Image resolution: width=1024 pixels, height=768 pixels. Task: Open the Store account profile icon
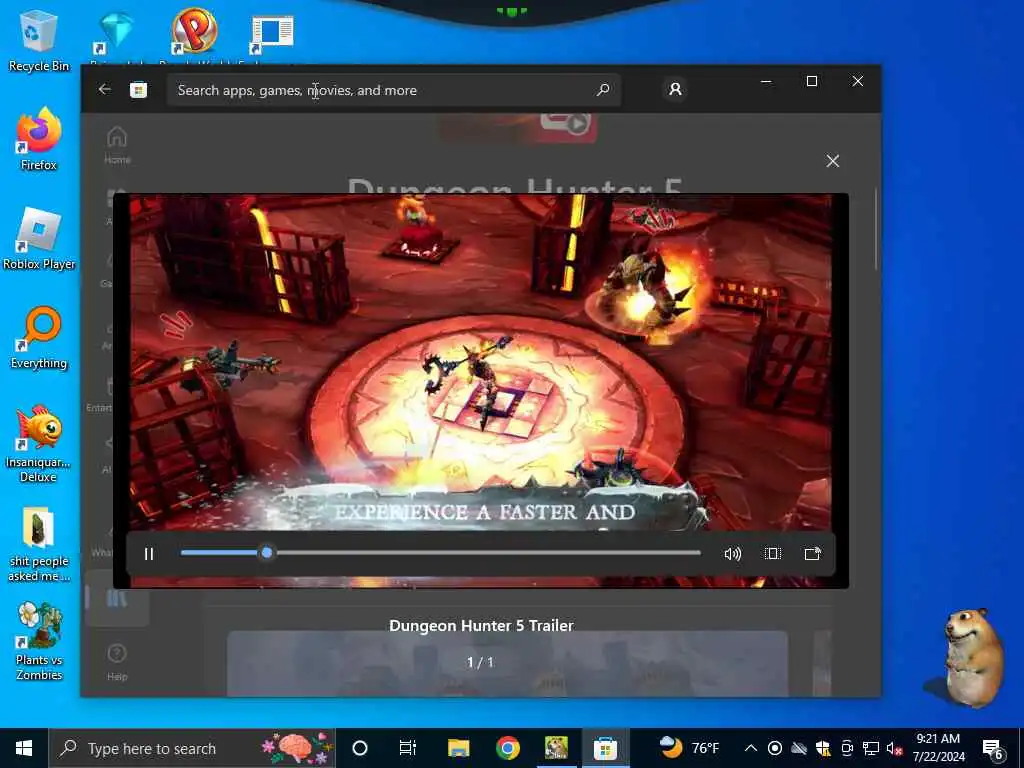click(675, 89)
